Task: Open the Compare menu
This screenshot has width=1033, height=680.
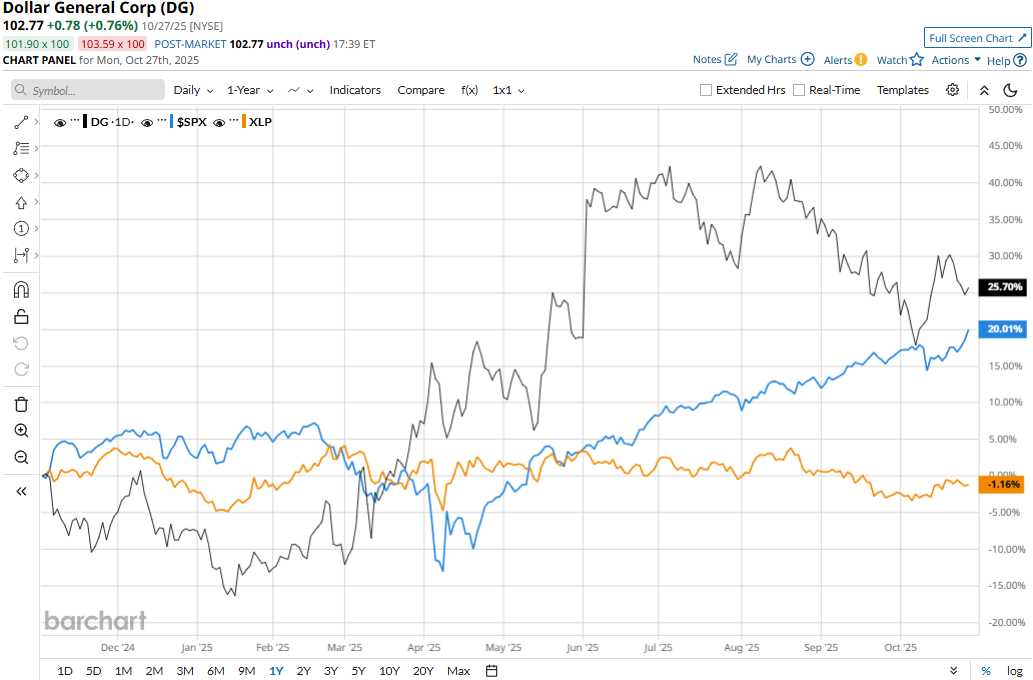Action: [x=421, y=90]
